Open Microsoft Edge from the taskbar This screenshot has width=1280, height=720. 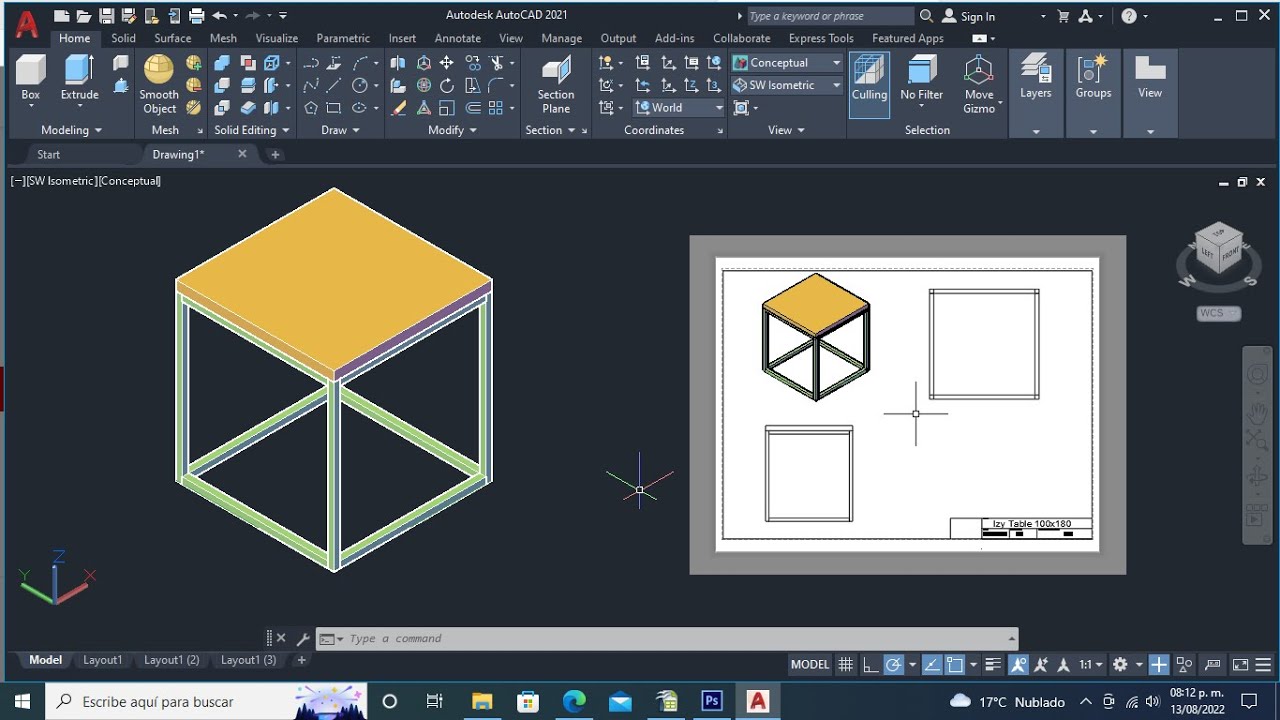[x=574, y=701]
